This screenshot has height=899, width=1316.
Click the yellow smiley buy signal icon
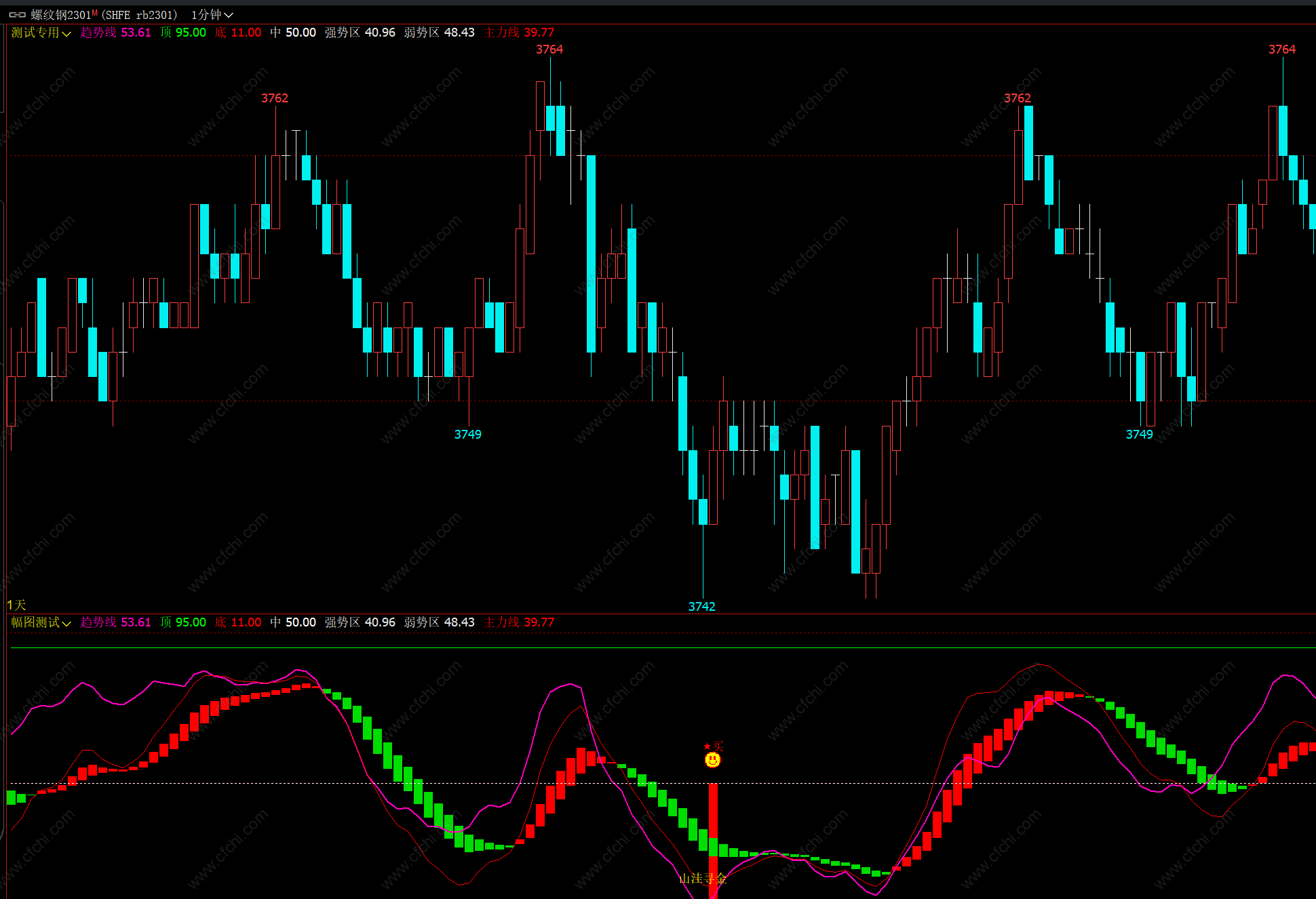712,760
